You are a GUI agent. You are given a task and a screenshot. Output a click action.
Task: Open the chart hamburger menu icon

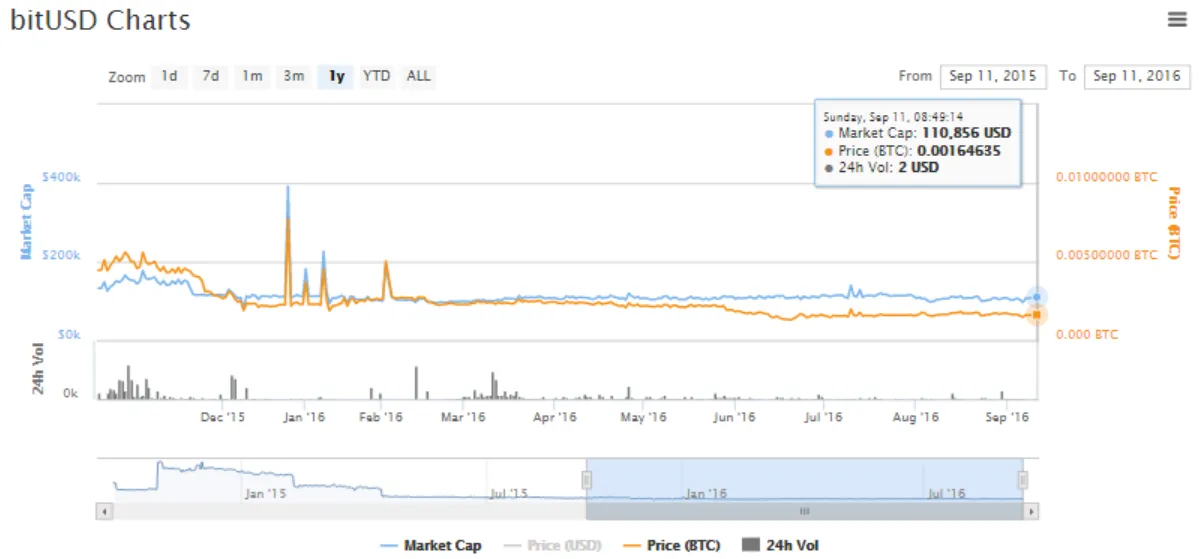click(x=1177, y=19)
